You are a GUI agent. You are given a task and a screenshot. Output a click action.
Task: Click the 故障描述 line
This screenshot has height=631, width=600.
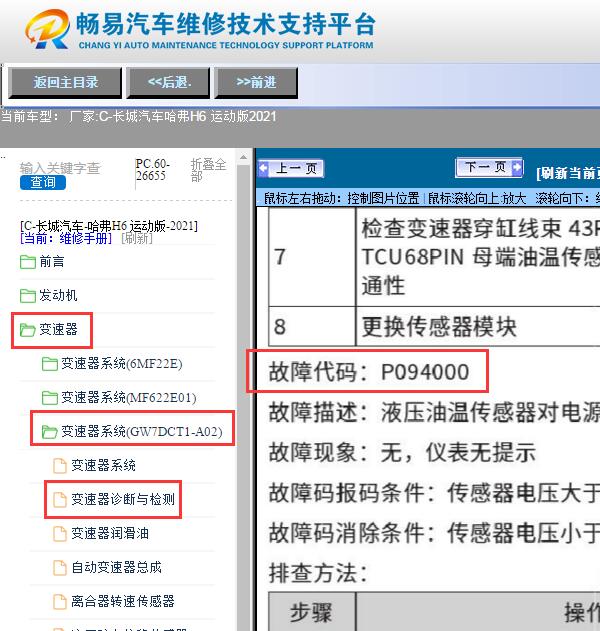[x=434, y=412]
